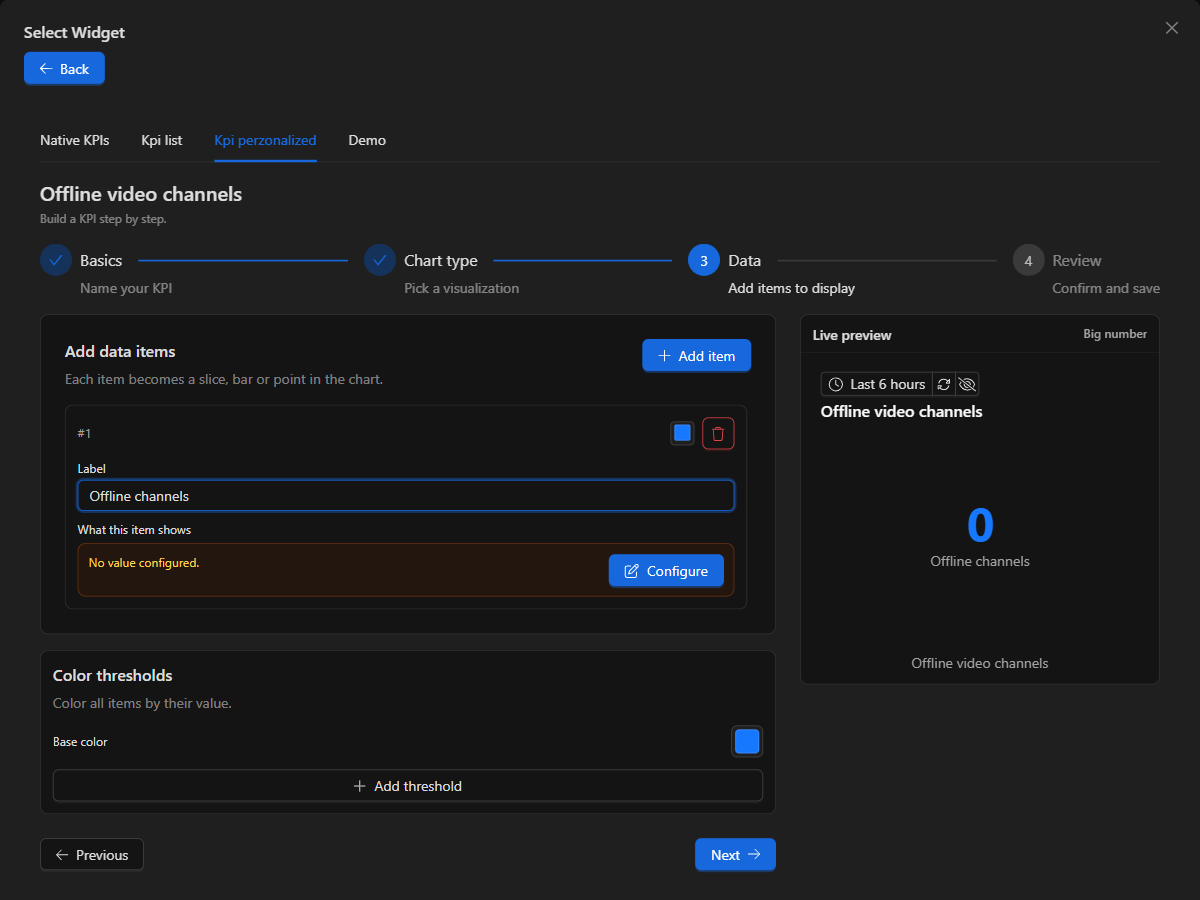Image resolution: width=1200 pixels, height=900 pixels.
Task: Proceed with the Next button
Action: tap(735, 855)
